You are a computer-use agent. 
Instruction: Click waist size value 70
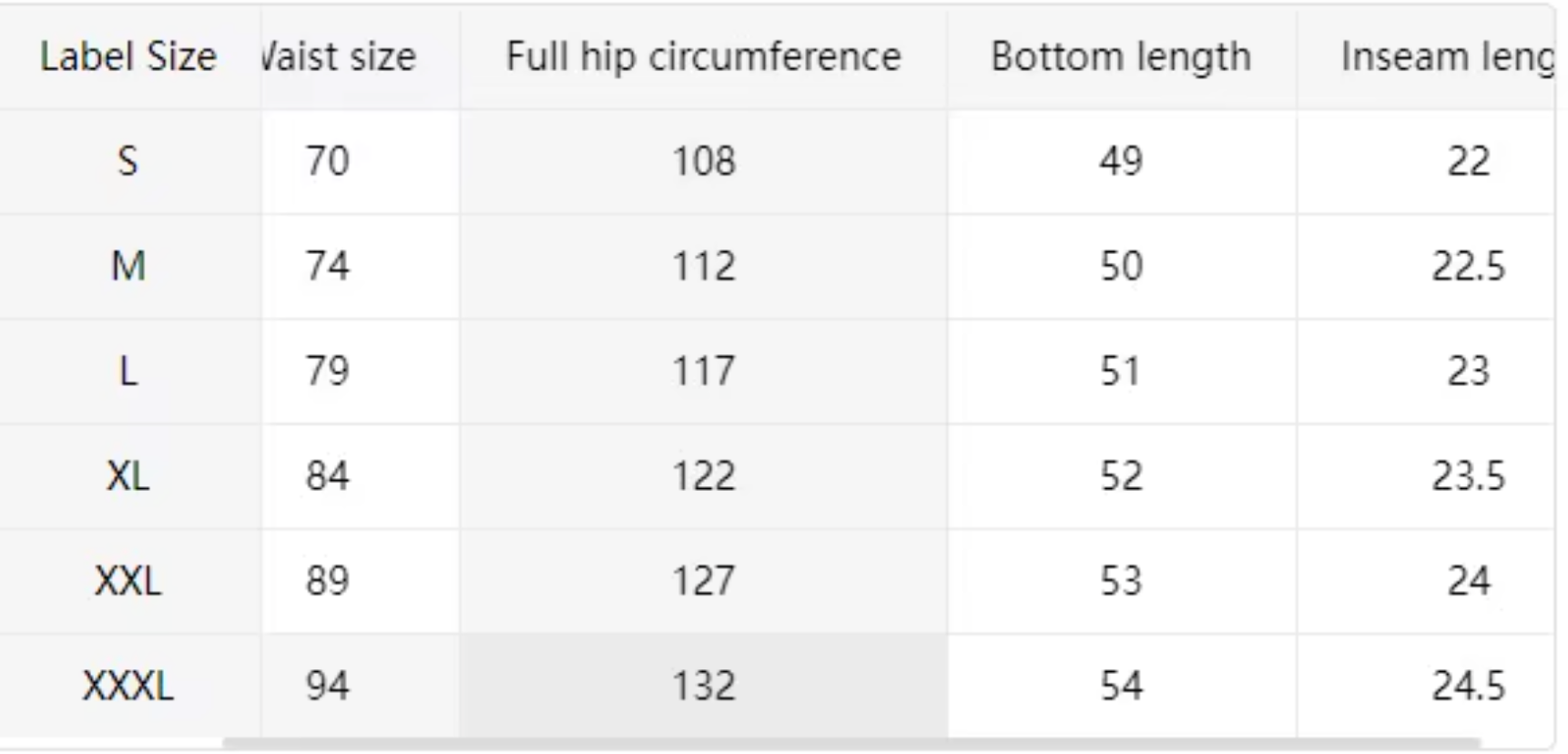[x=328, y=162]
